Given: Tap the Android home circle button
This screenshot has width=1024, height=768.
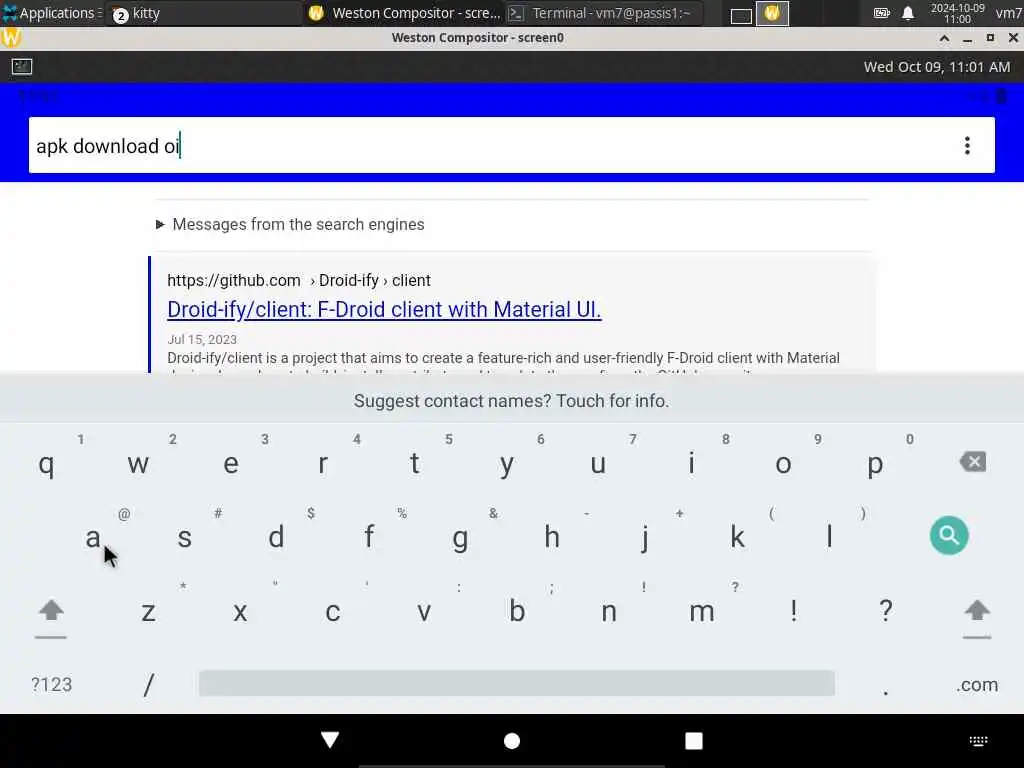Looking at the screenshot, I should 512,741.
